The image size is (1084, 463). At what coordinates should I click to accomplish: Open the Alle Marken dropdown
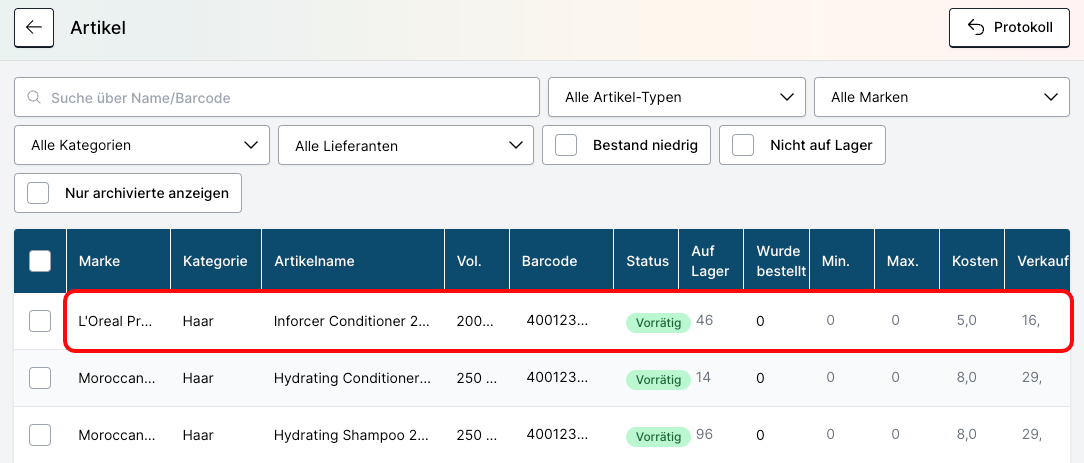click(943, 98)
